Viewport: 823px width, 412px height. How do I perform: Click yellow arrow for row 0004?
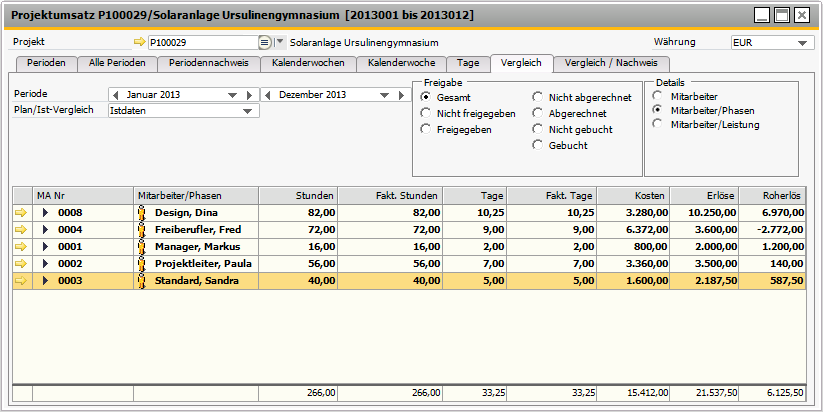point(21,230)
